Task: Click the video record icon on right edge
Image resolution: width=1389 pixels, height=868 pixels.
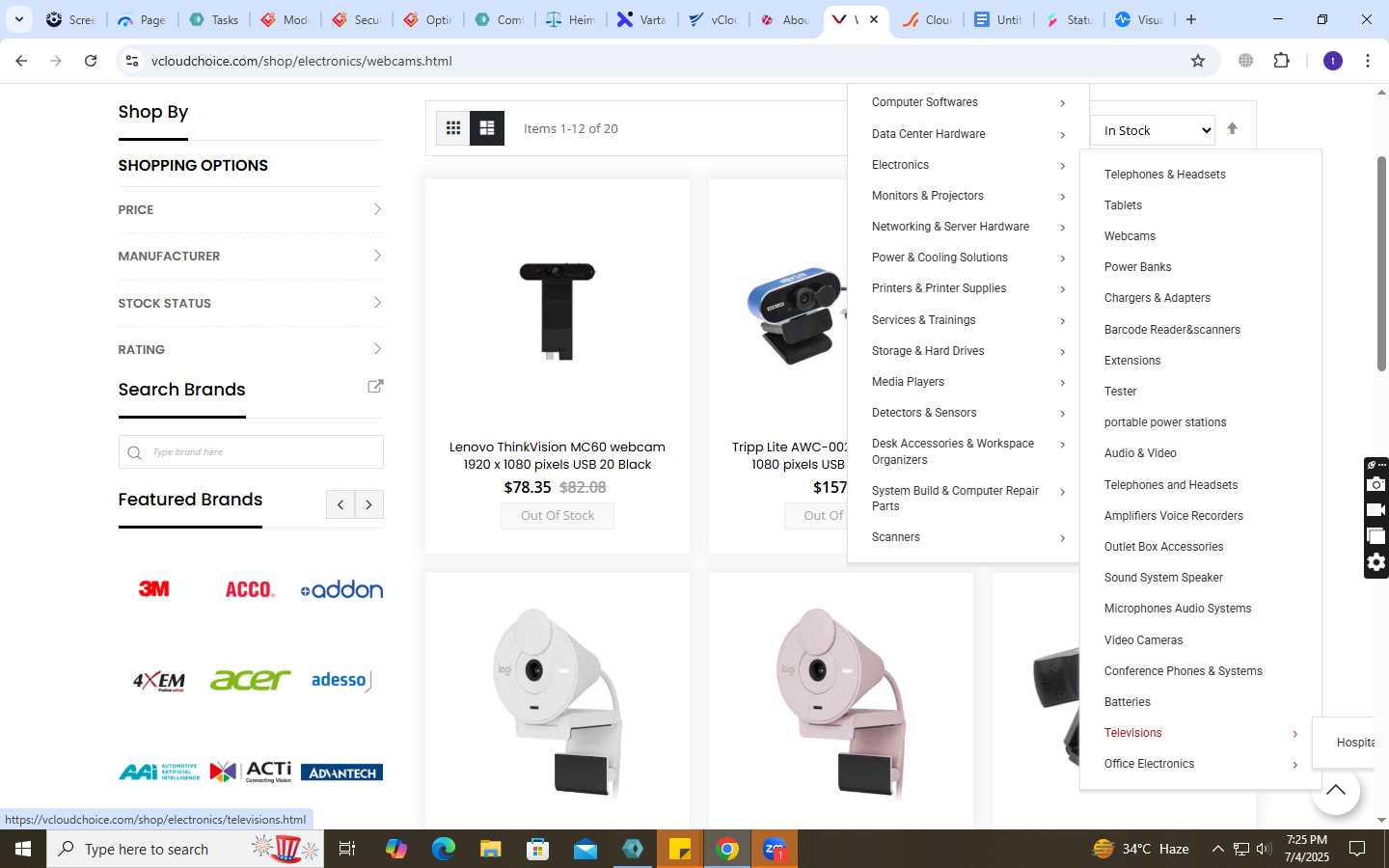Action: click(x=1376, y=510)
